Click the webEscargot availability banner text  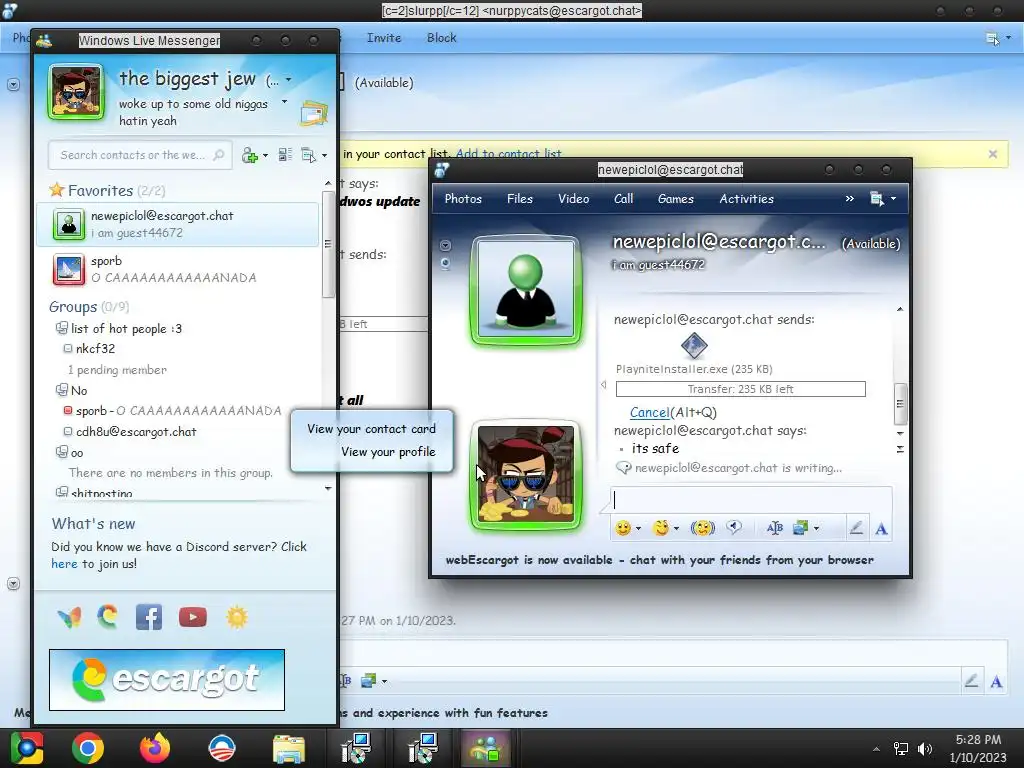coord(660,560)
